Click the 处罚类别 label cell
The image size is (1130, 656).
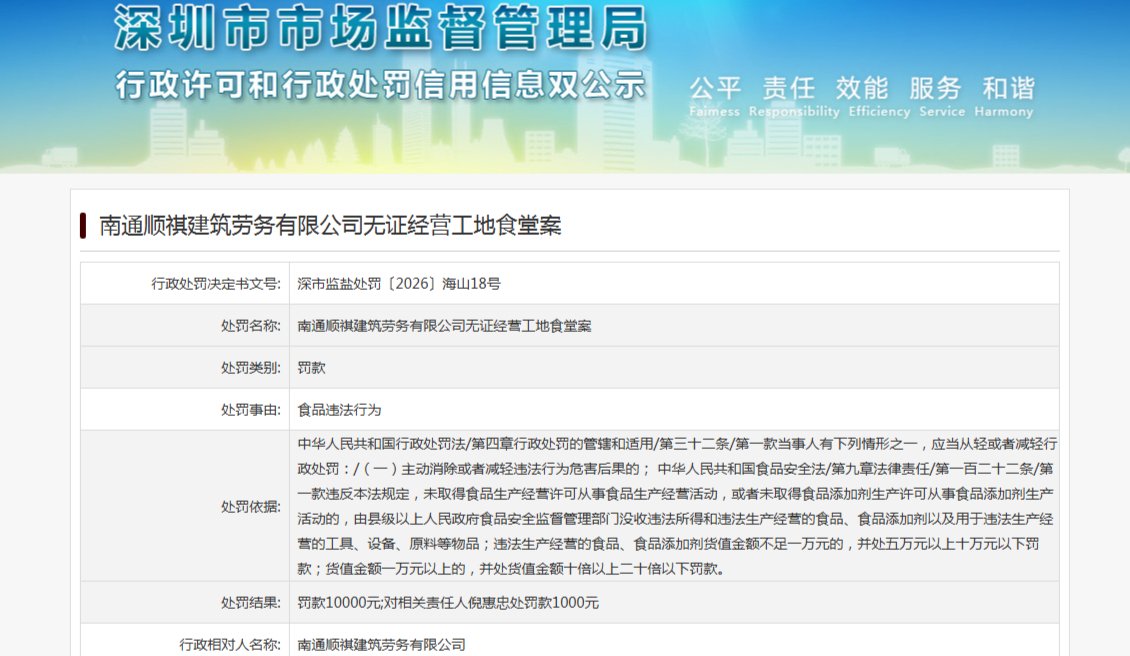[x=185, y=368]
